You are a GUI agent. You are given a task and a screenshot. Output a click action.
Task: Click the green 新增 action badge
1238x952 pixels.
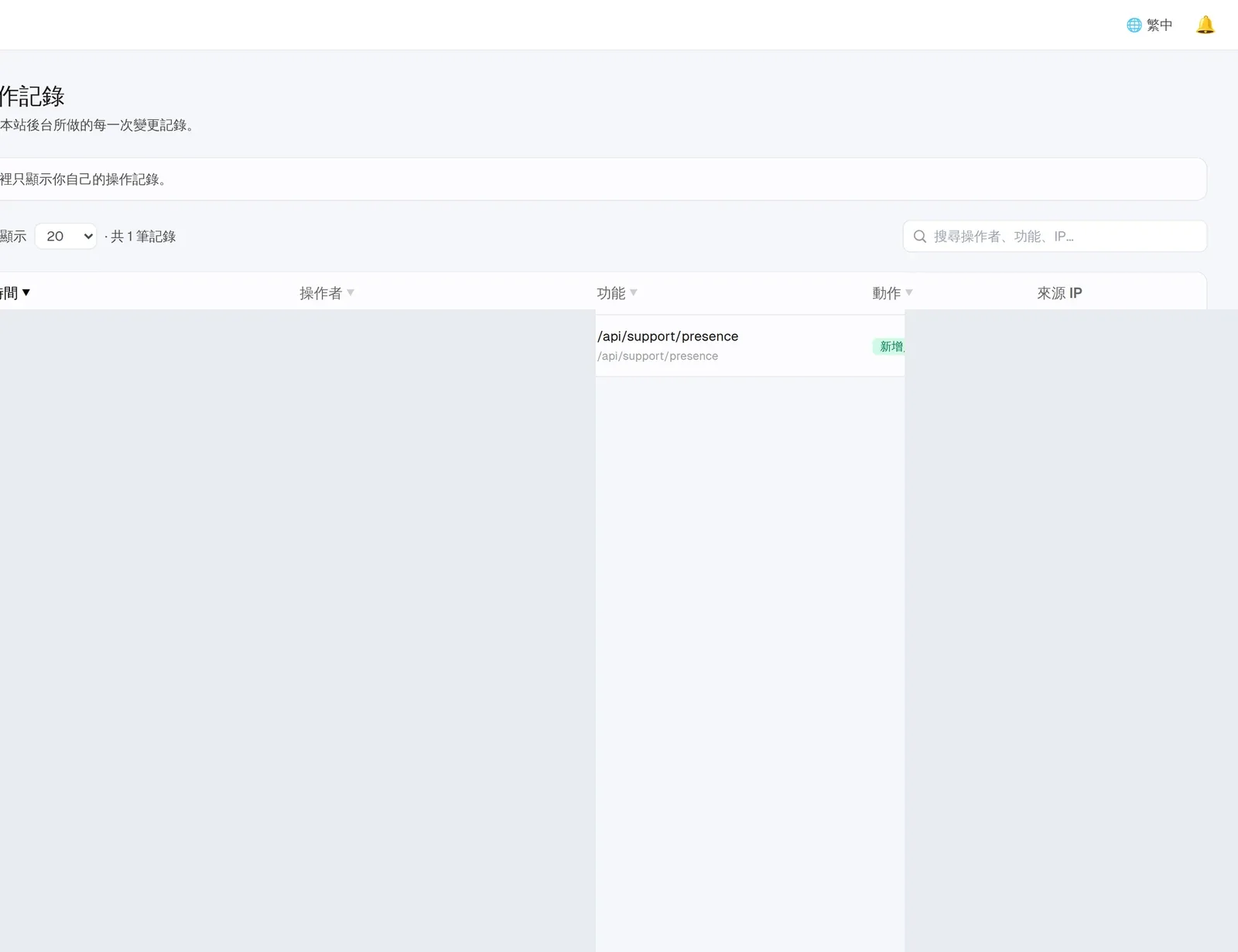tap(889, 346)
